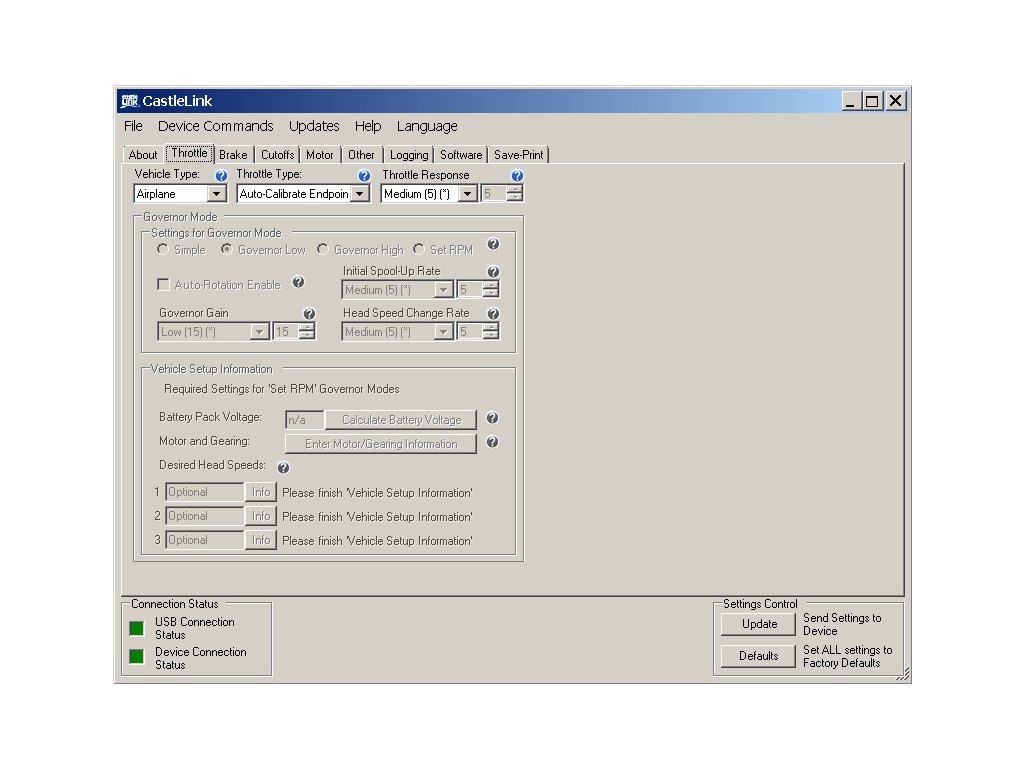
Task: Expand the Throttle Type dropdown list
Action: (x=360, y=194)
